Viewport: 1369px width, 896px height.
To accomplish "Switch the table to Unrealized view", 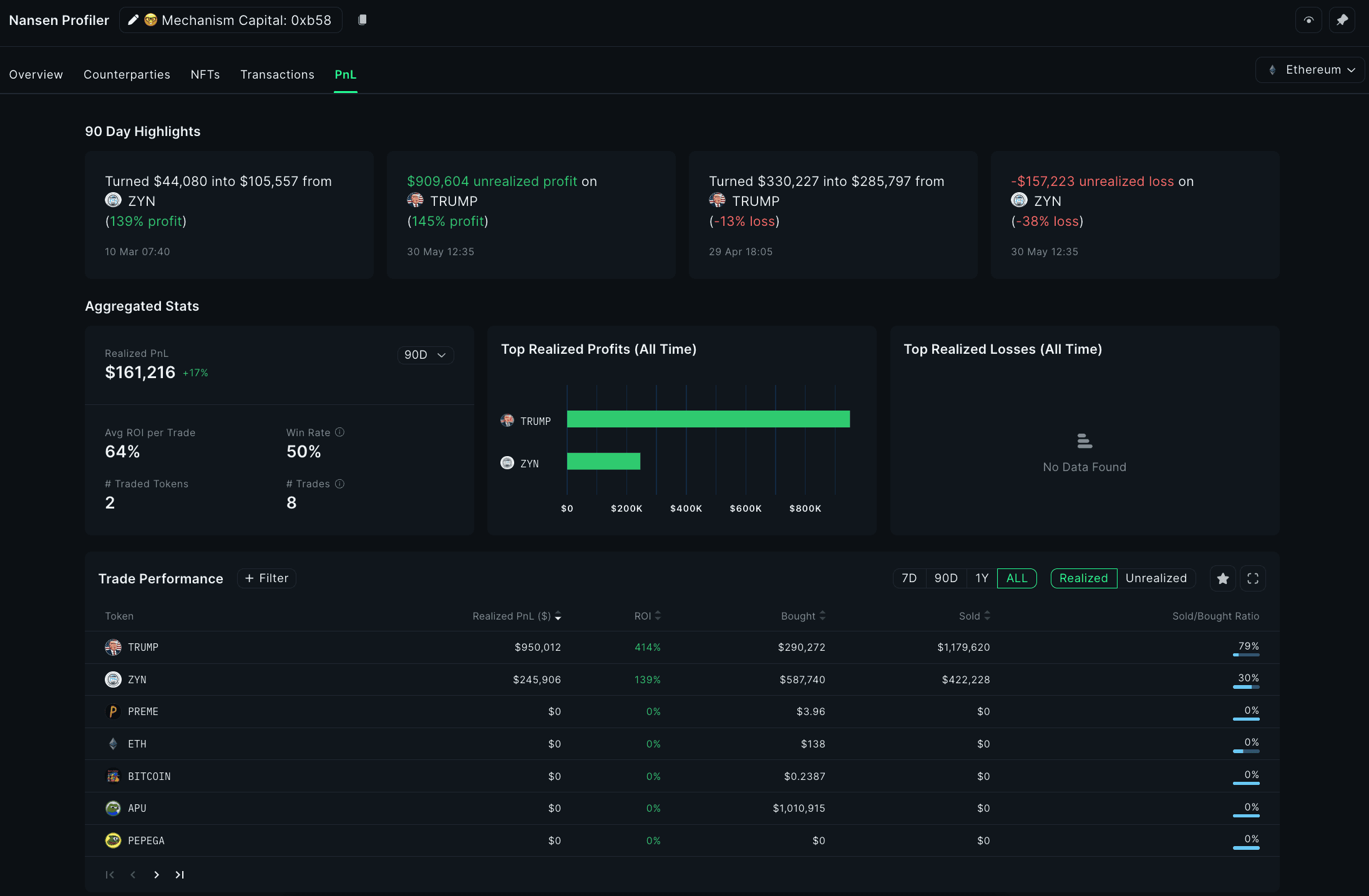I will pos(1156,578).
